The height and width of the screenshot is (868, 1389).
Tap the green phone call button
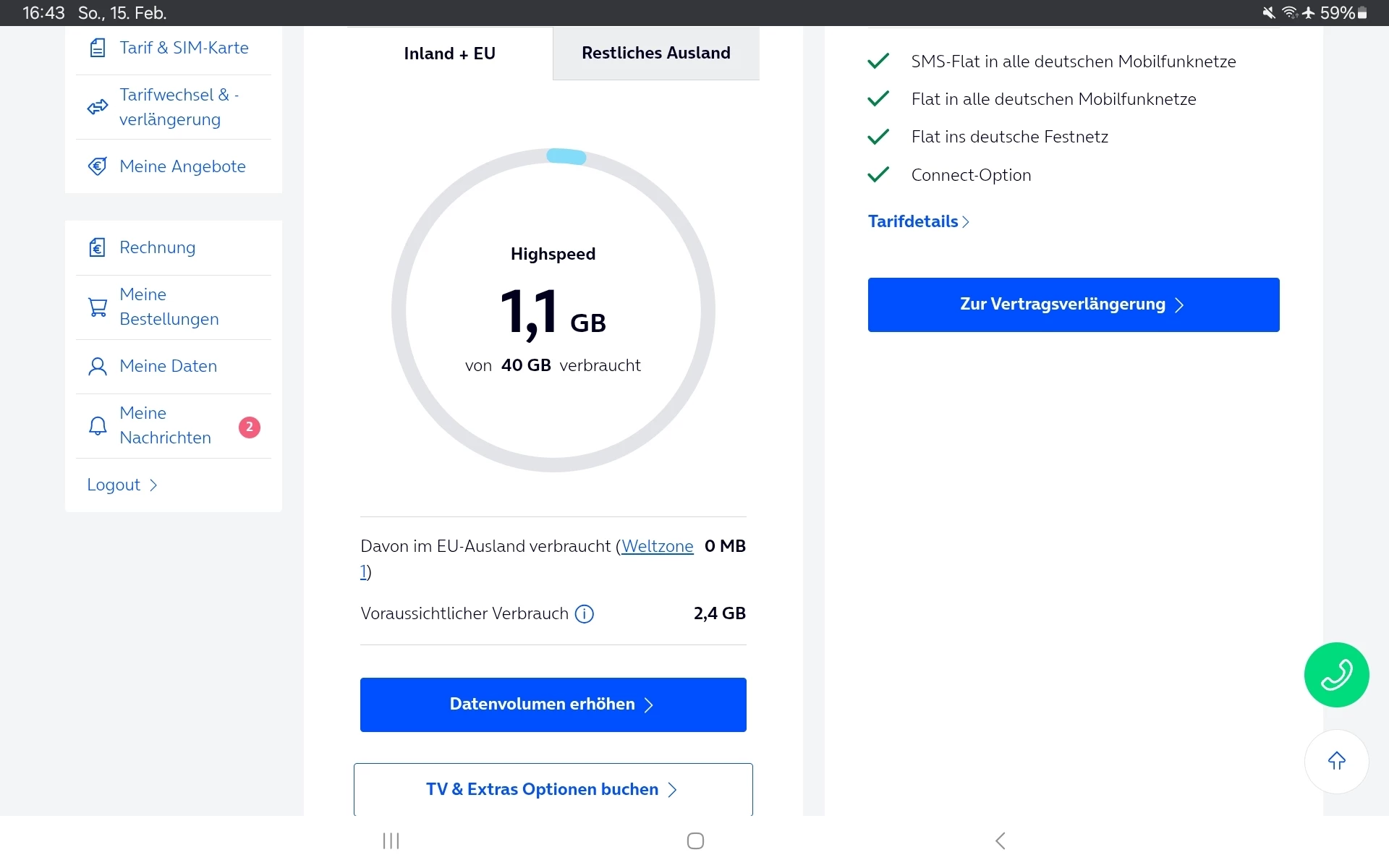coord(1336,674)
